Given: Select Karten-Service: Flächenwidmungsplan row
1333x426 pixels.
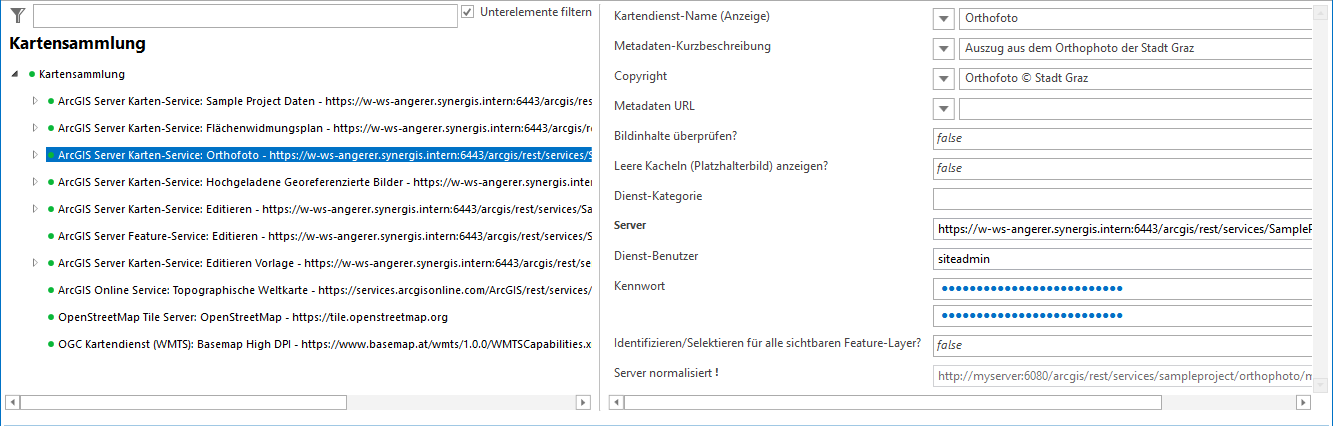Looking at the screenshot, I should [325, 128].
